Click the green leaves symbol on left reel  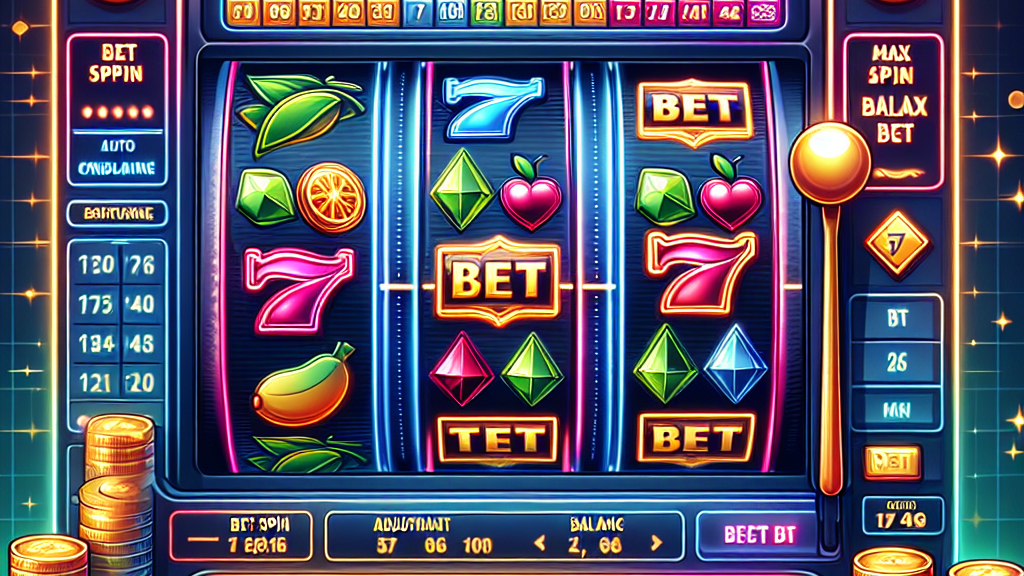click(x=300, y=114)
